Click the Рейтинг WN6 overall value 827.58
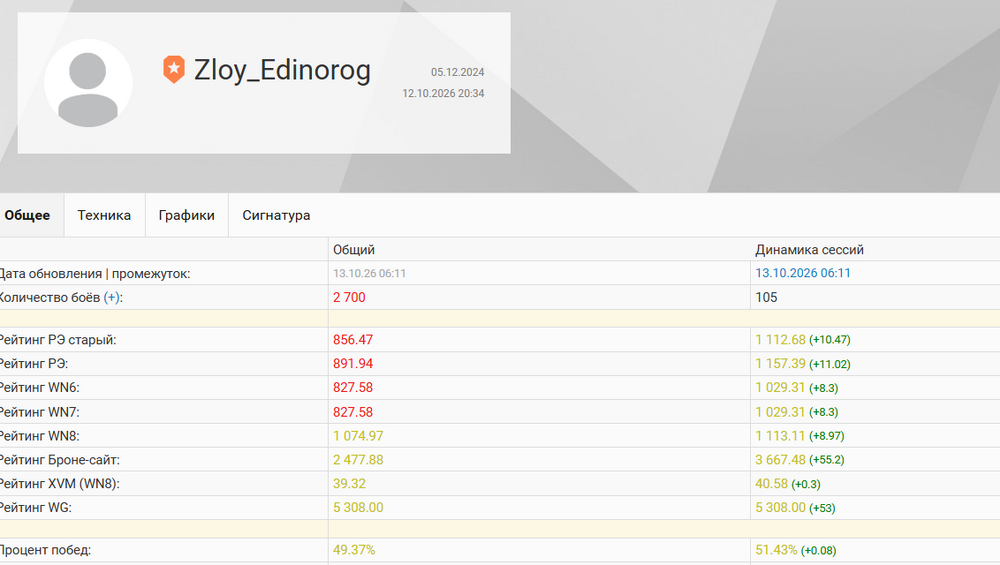Viewport: 1000px width, 565px height. 353,388
